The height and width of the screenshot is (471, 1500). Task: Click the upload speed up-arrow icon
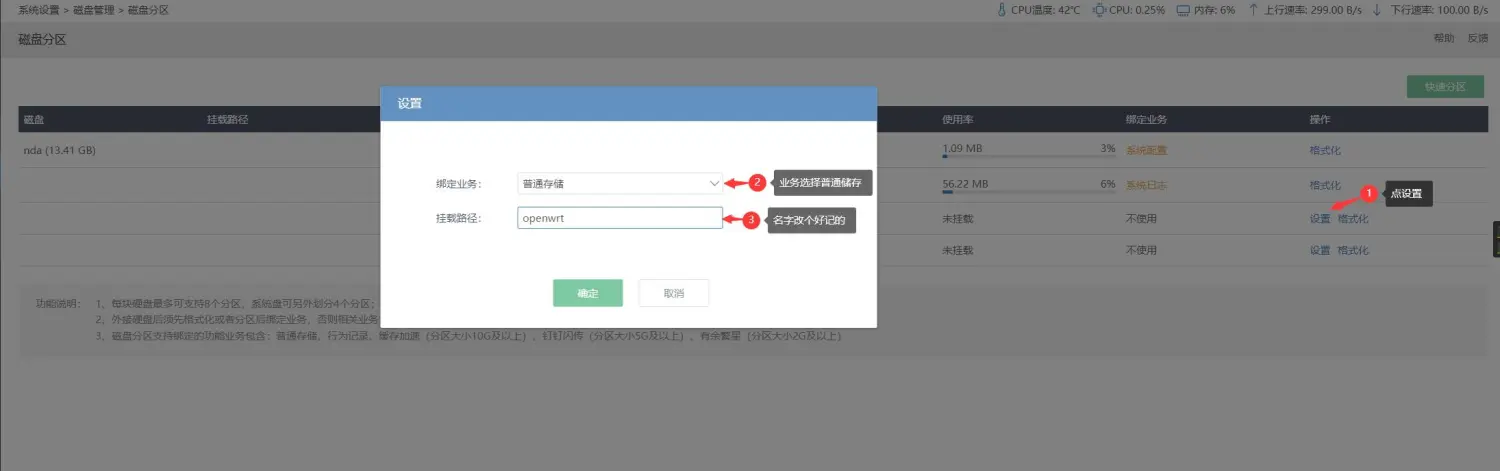tap(1253, 10)
